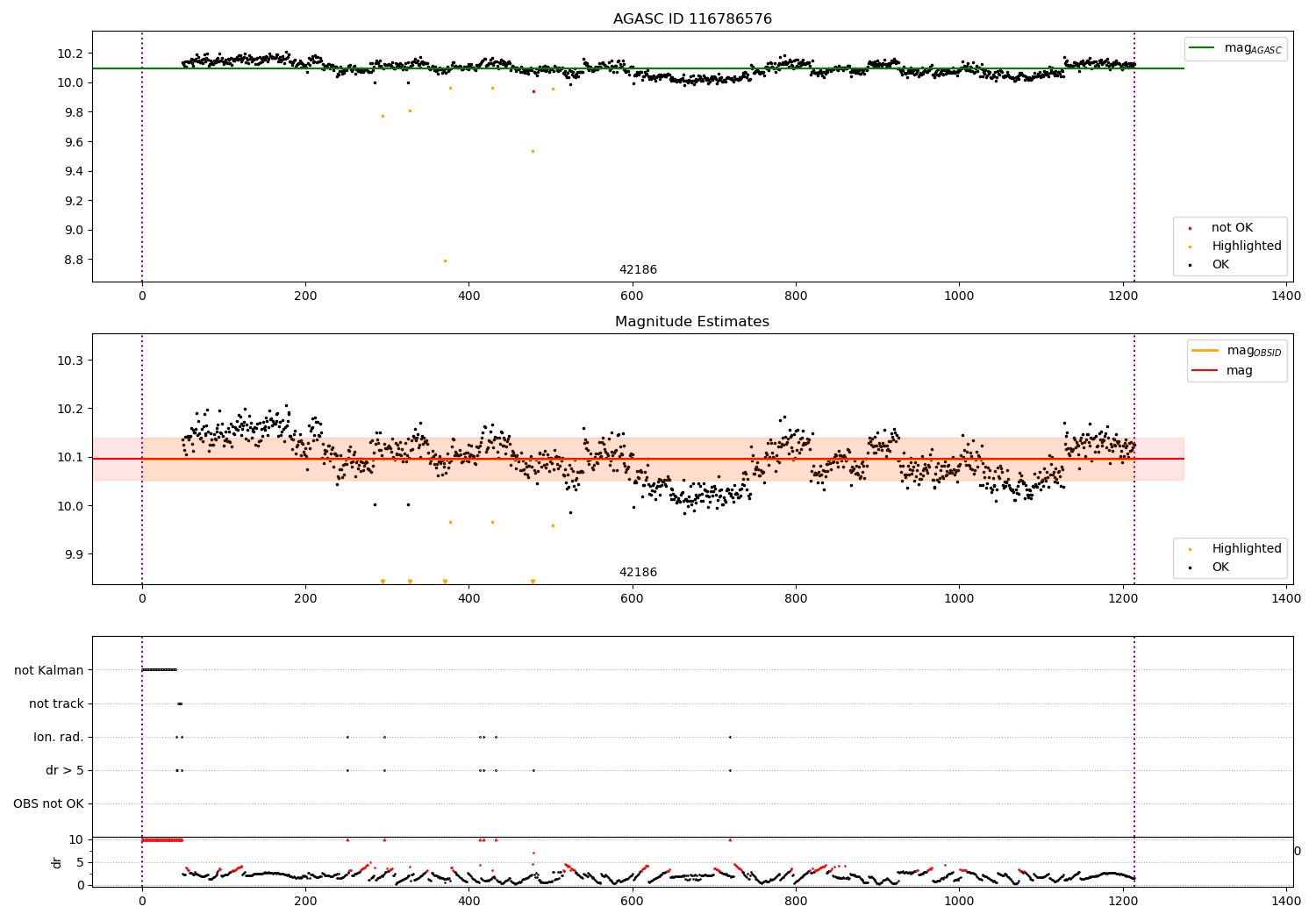The image size is (1316, 921).
Task: Click the 10.1 y-tick on Magnitude Estimates plot
Action: (x=70, y=457)
